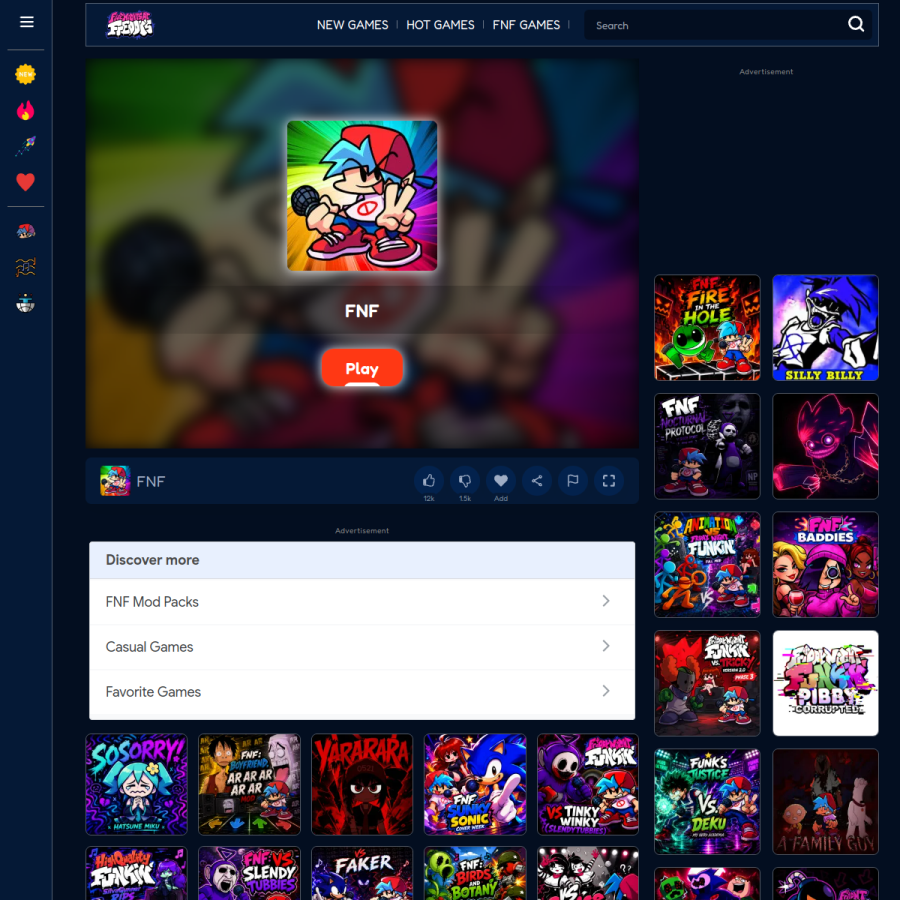Click the yellow NEW badge sidebar icon

(25, 74)
